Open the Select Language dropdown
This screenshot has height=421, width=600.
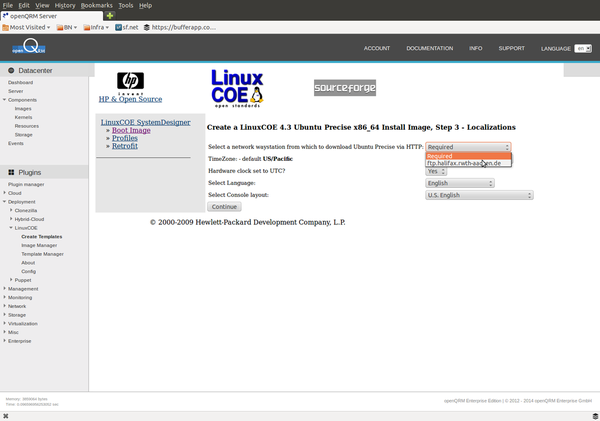click(x=460, y=183)
